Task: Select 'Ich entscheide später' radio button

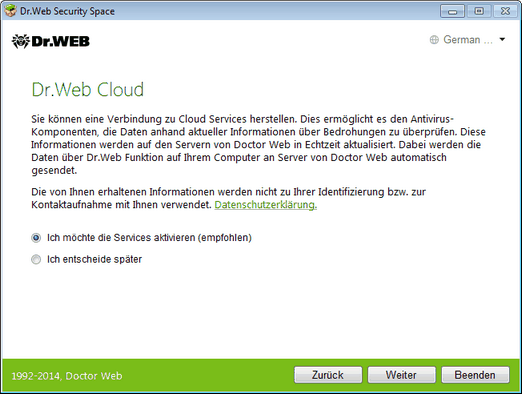Action: coord(36,259)
